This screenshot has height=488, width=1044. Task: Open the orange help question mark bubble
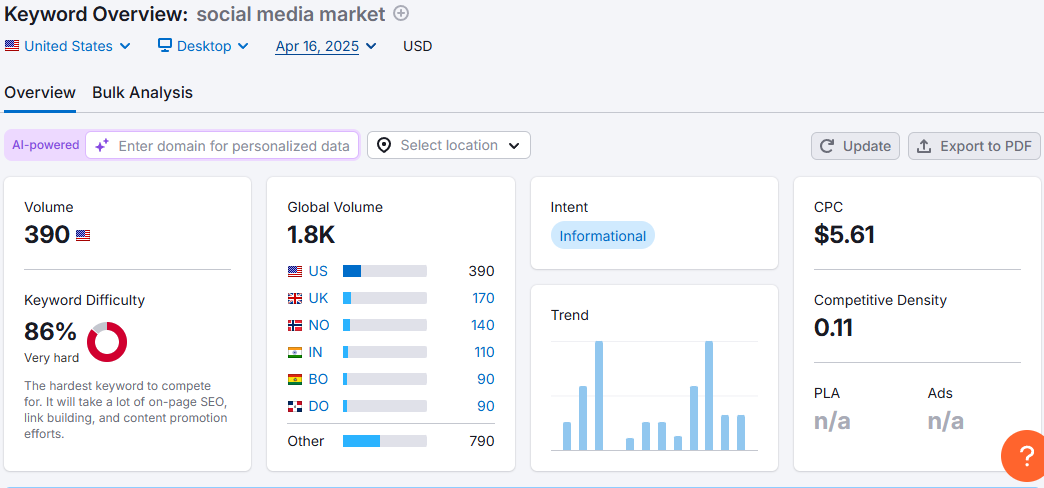click(1023, 457)
